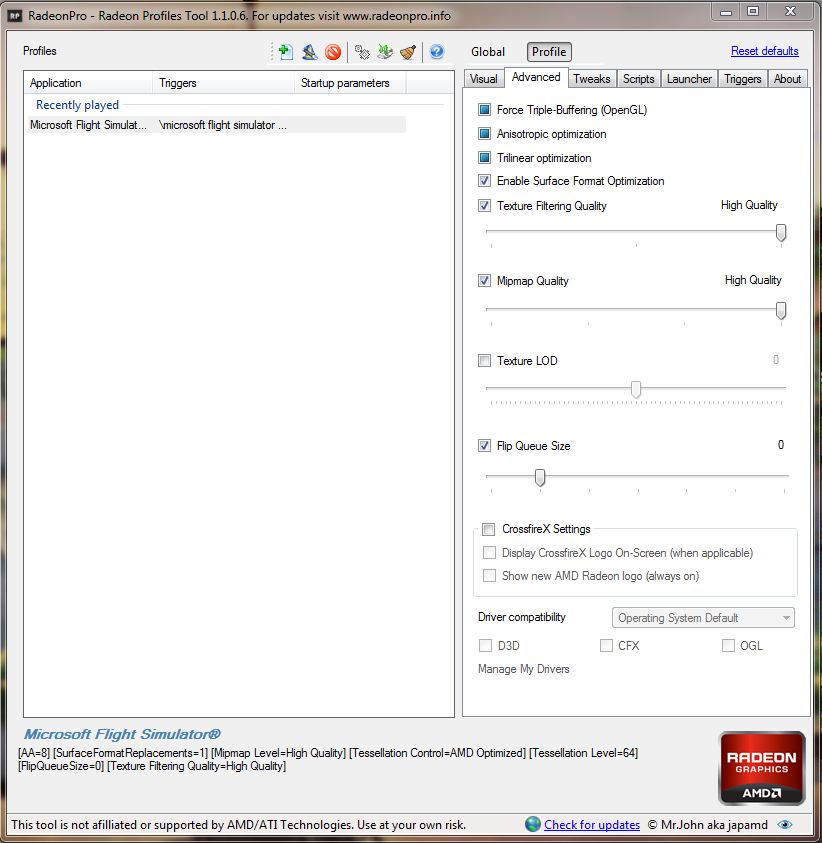Image resolution: width=822 pixels, height=843 pixels.
Task: Open the Launcher tab
Action: pos(689,78)
